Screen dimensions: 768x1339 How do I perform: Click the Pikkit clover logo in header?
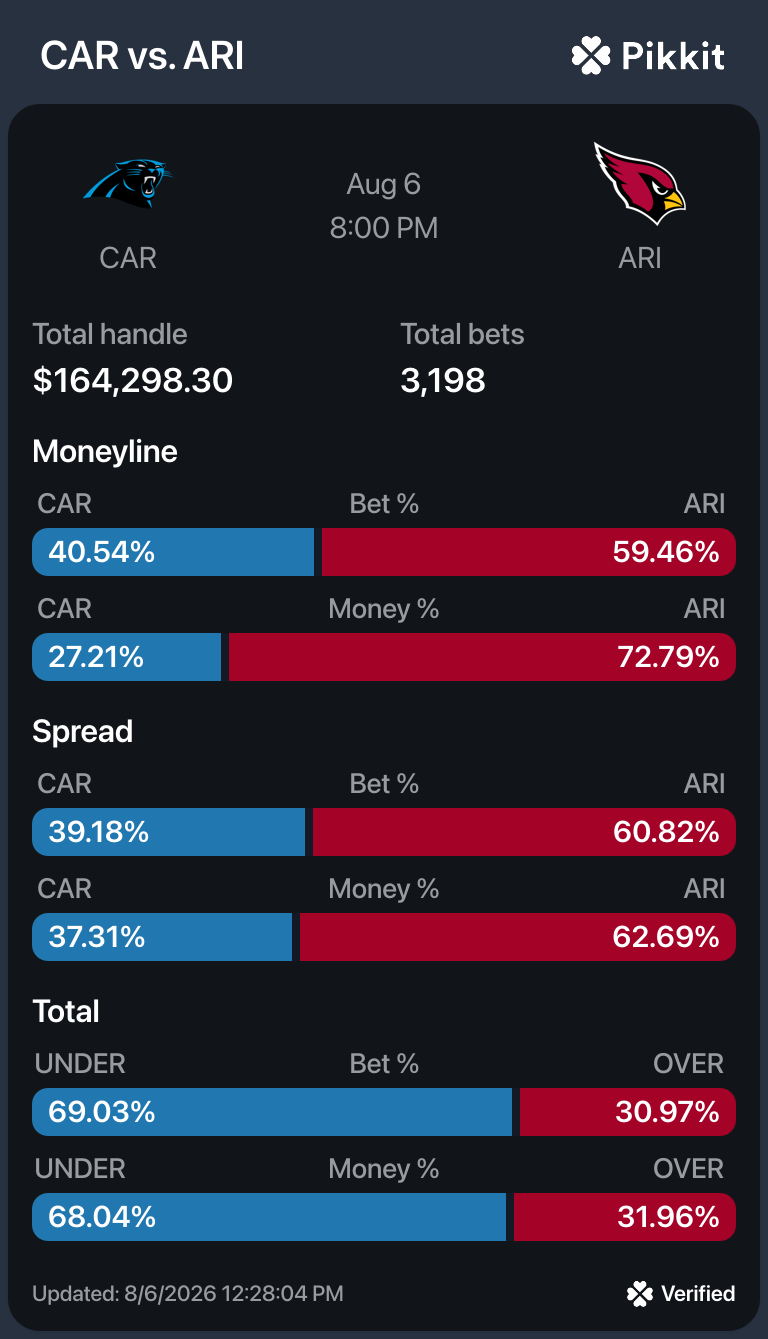point(590,56)
